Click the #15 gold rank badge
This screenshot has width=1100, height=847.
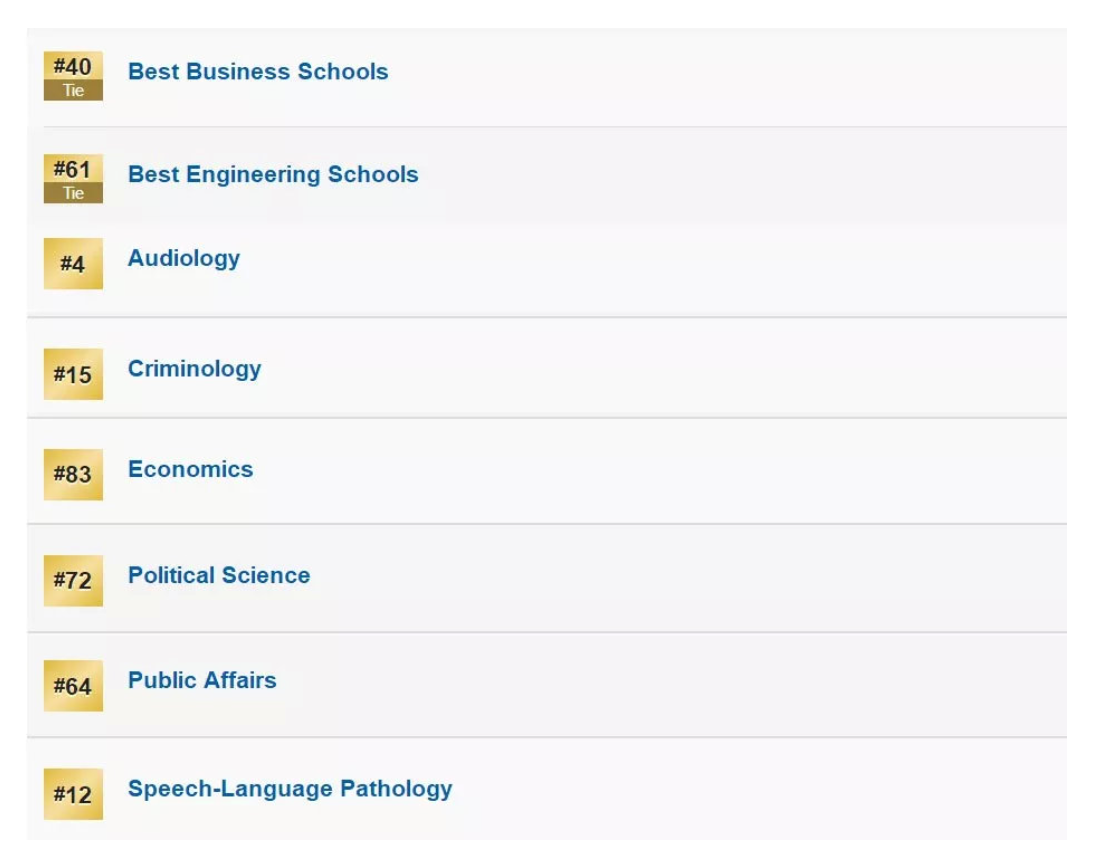(73, 374)
